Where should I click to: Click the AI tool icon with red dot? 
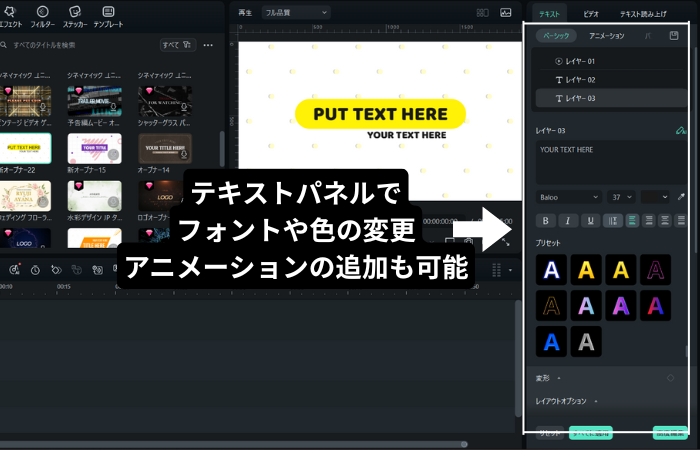15,269
